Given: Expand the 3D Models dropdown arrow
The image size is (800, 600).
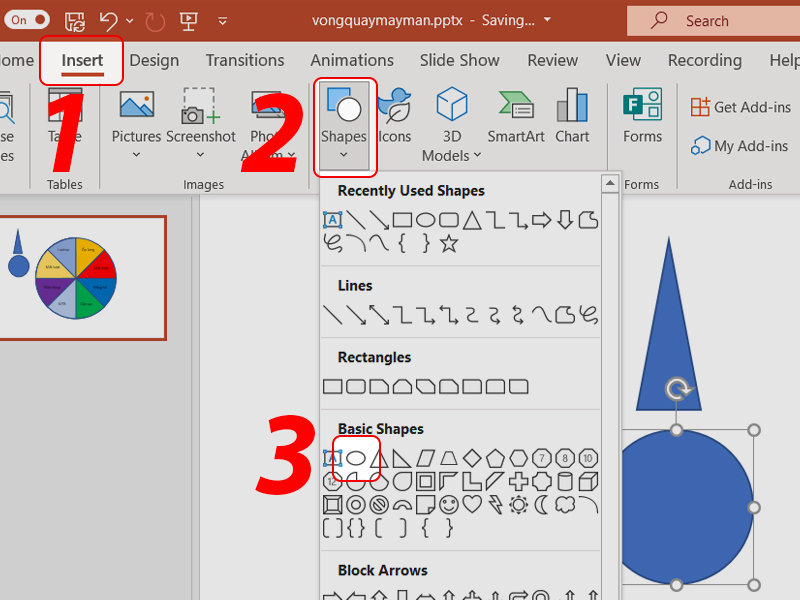Looking at the screenshot, I should pyautogui.click(x=477, y=155).
